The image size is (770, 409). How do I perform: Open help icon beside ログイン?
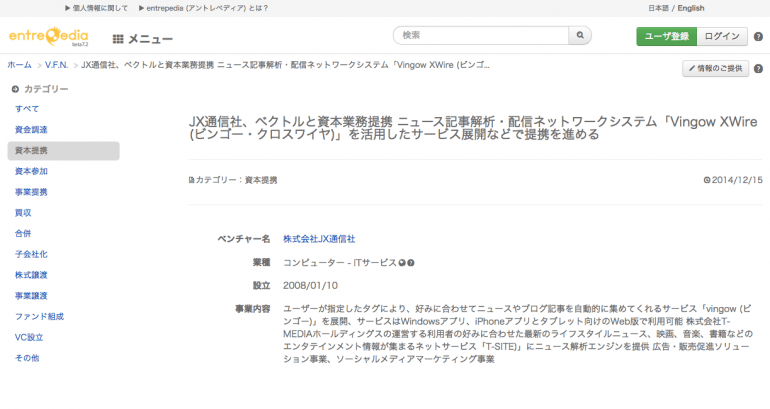(758, 37)
